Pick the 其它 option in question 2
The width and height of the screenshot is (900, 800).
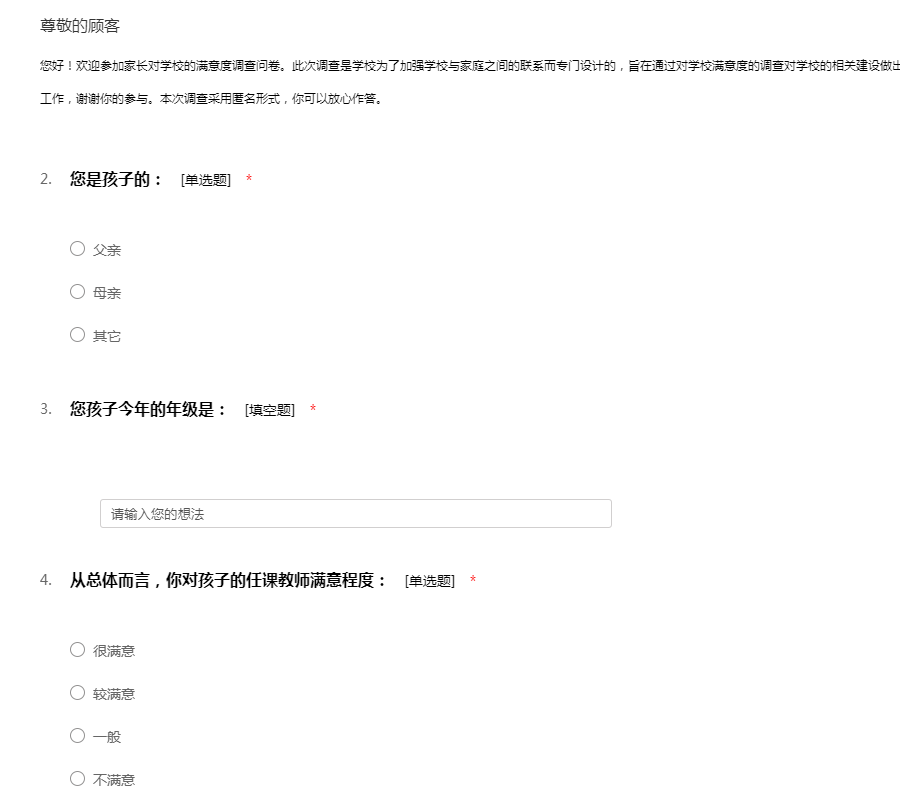coord(77,335)
